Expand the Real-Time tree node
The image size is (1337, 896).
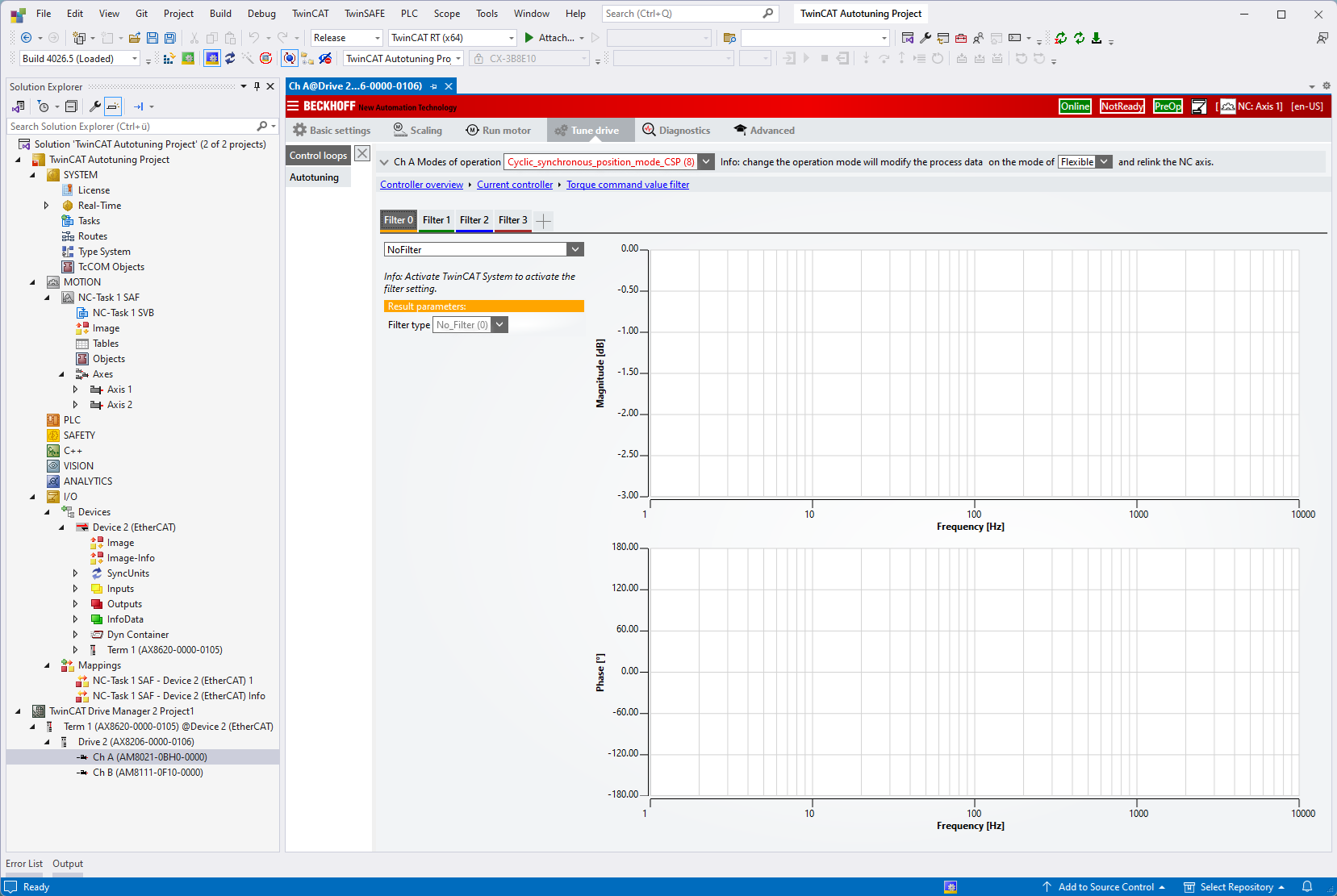pyautogui.click(x=47, y=206)
